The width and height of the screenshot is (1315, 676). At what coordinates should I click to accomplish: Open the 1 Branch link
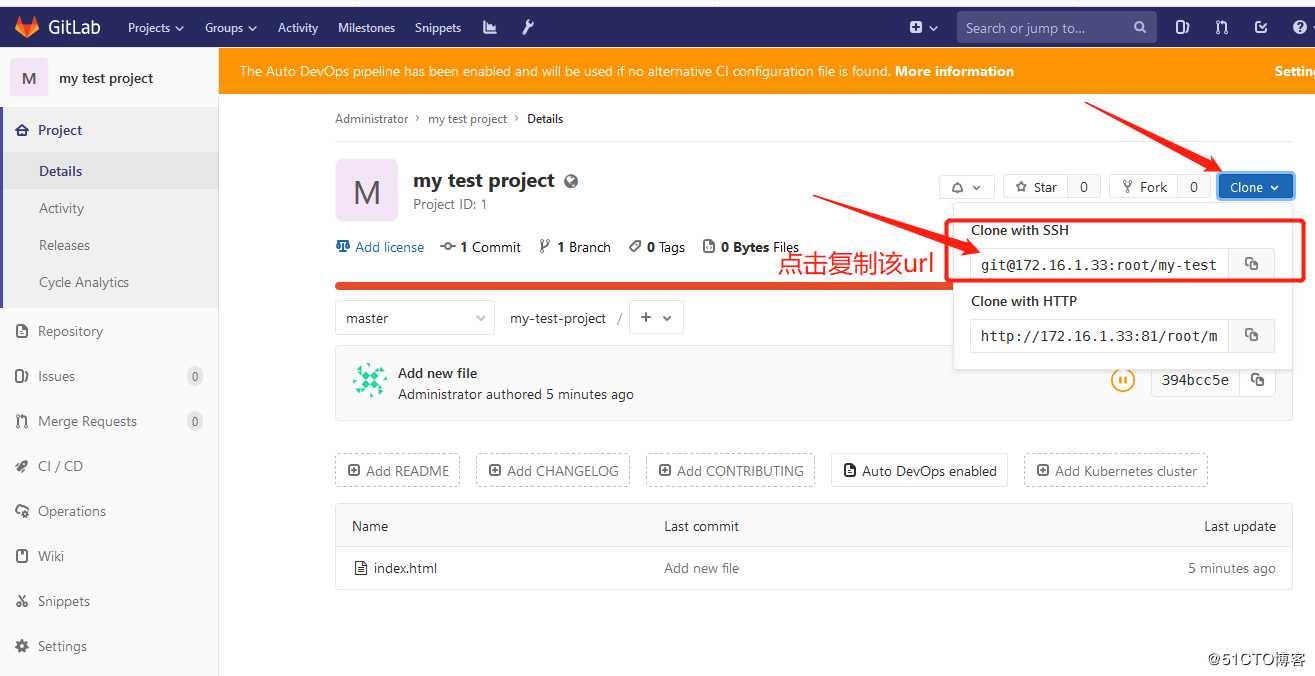point(575,247)
